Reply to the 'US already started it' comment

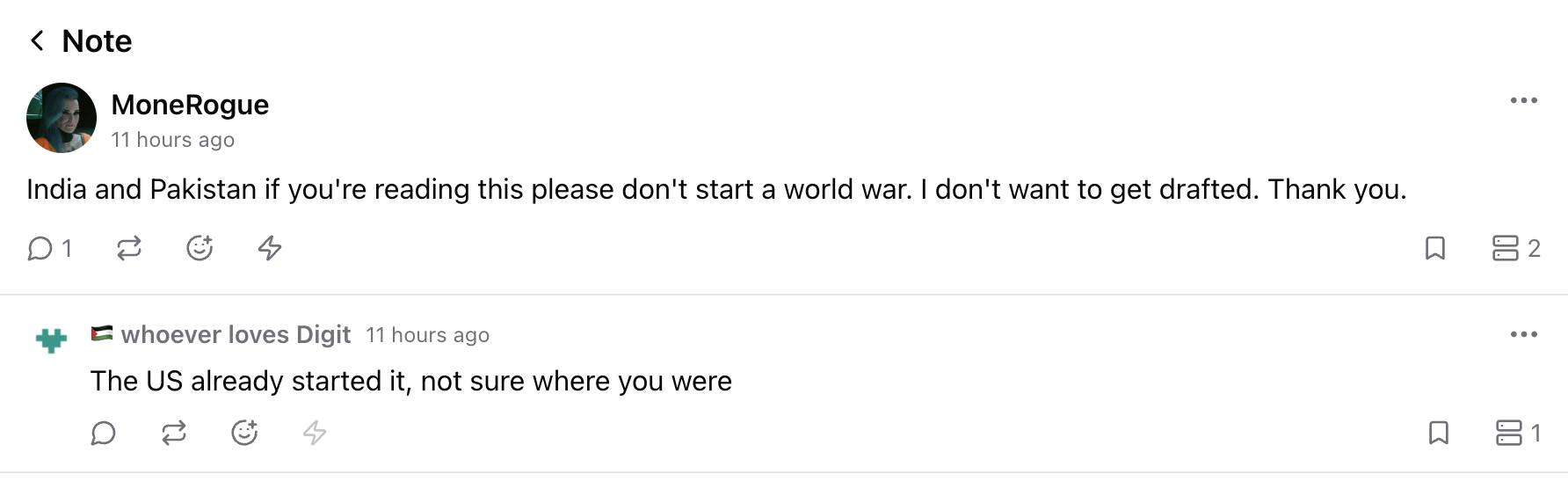(104, 434)
